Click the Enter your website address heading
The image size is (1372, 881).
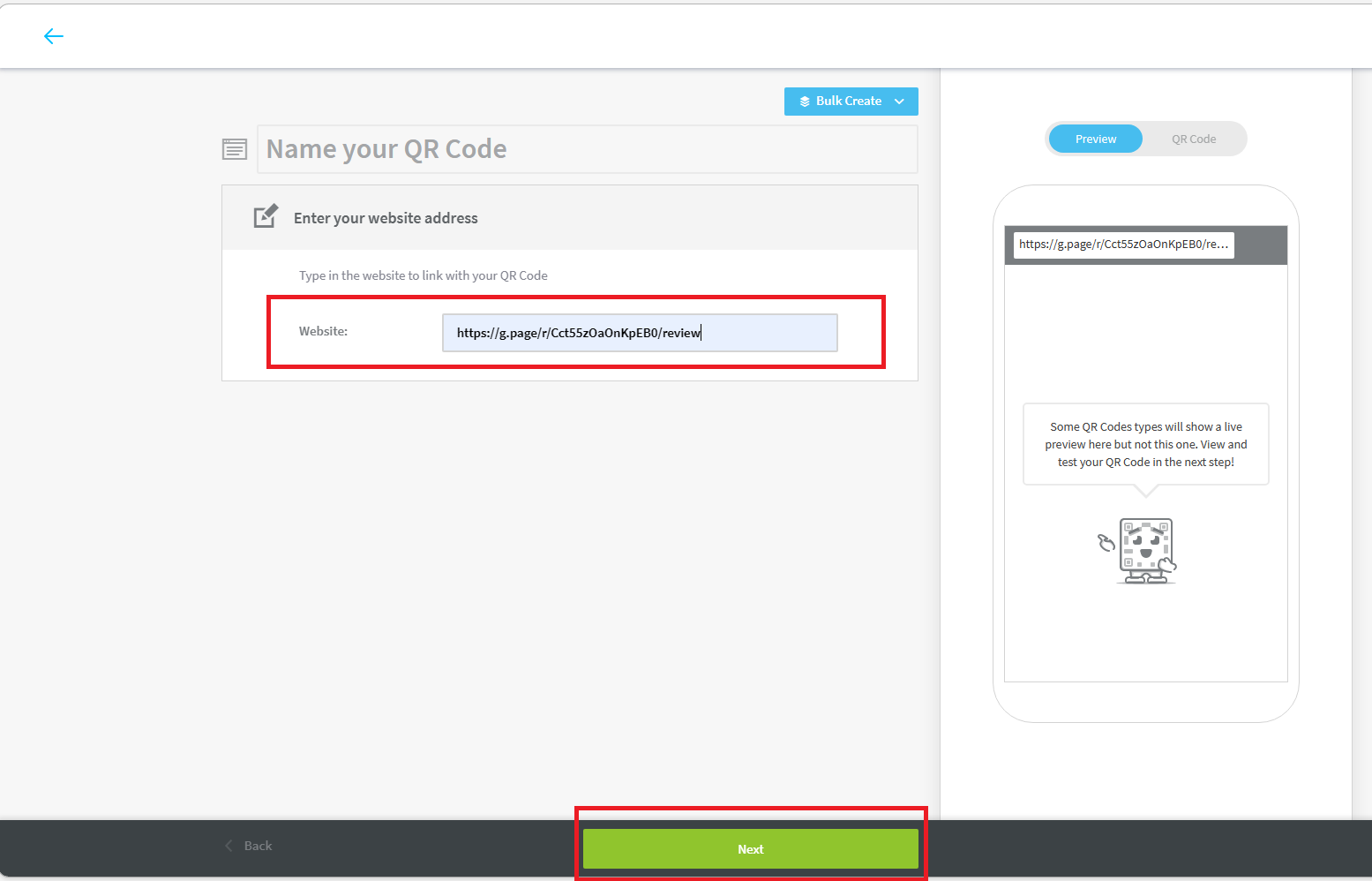point(386,218)
